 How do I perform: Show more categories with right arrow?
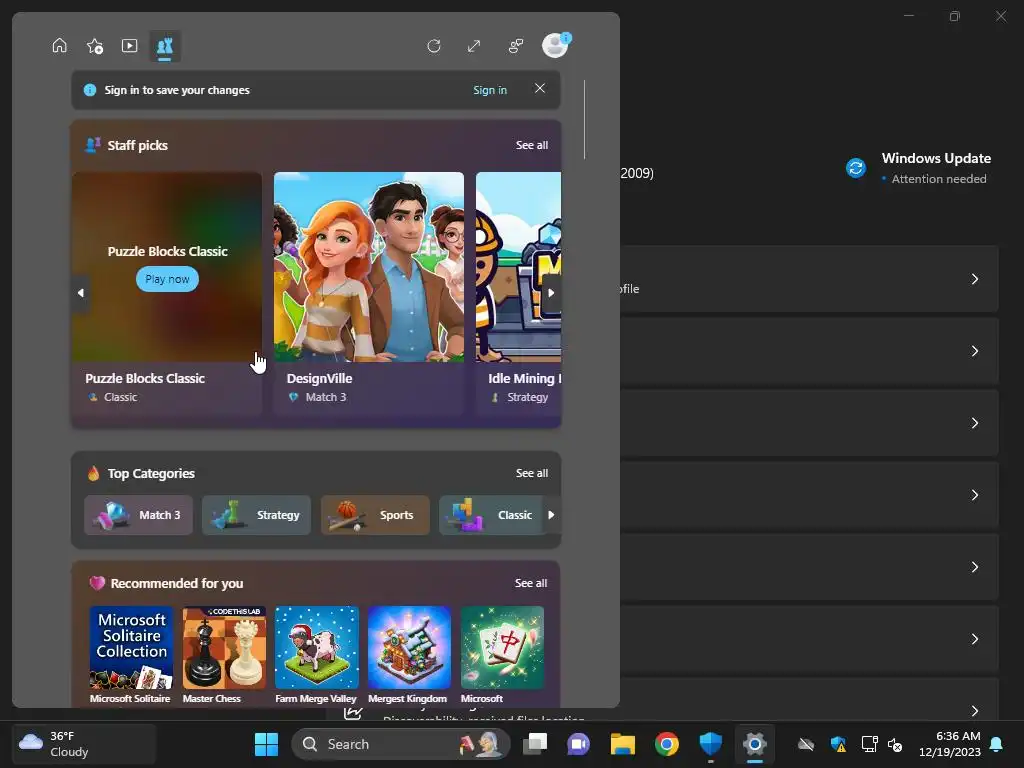pyautogui.click(x=551, y=515)
